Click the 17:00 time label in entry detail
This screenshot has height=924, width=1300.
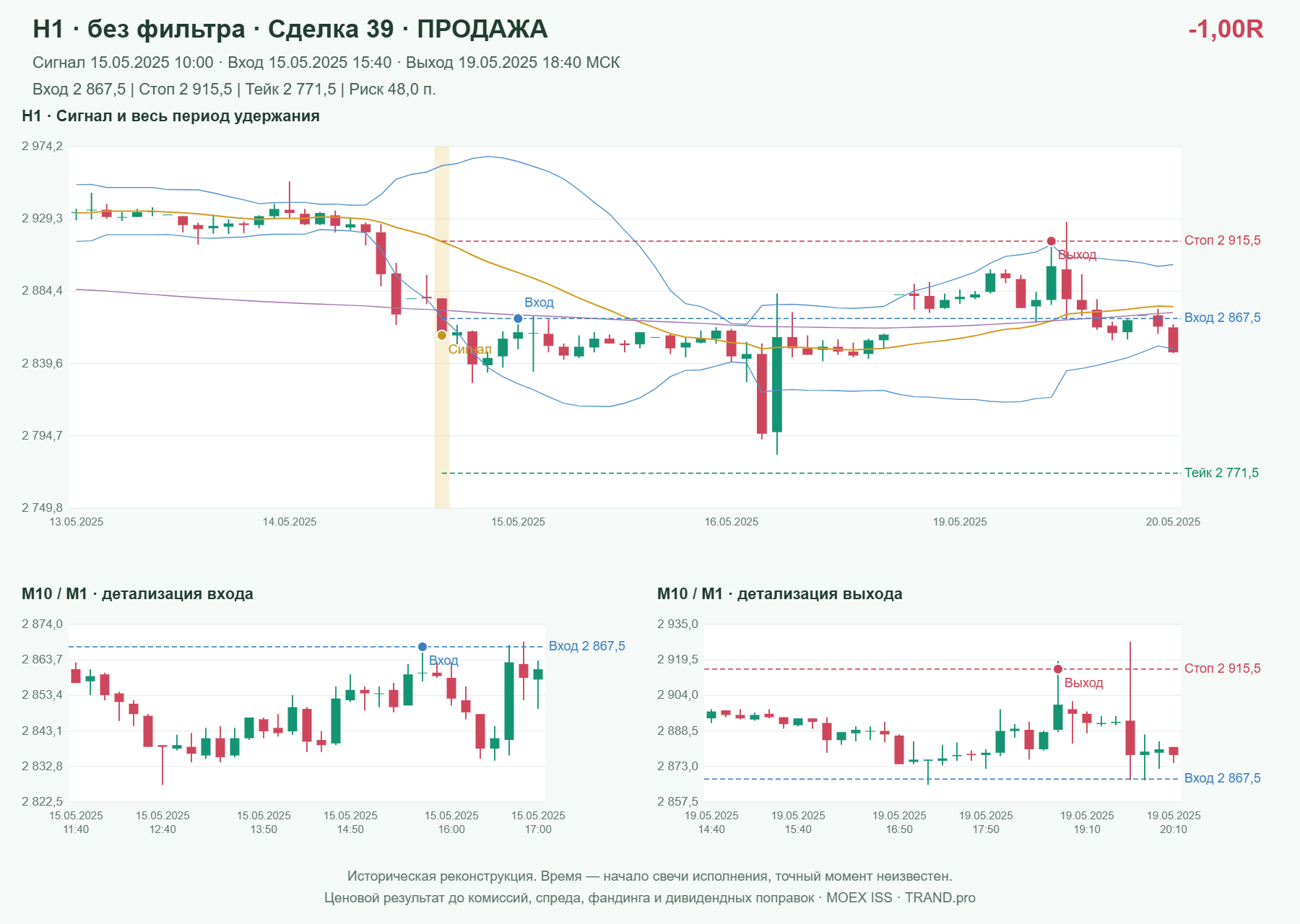(x=538, y=829)
